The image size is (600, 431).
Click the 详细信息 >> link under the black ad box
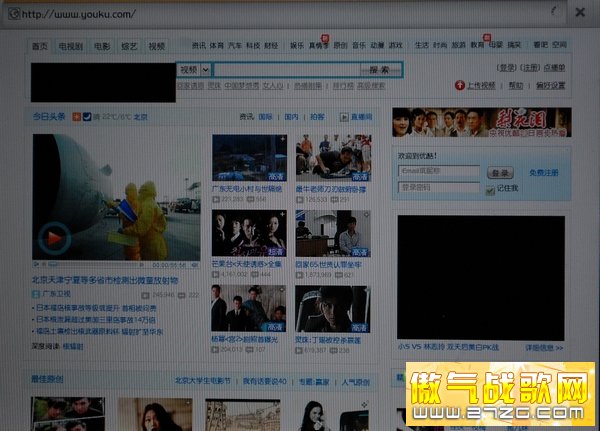click(x=544, y=348)
